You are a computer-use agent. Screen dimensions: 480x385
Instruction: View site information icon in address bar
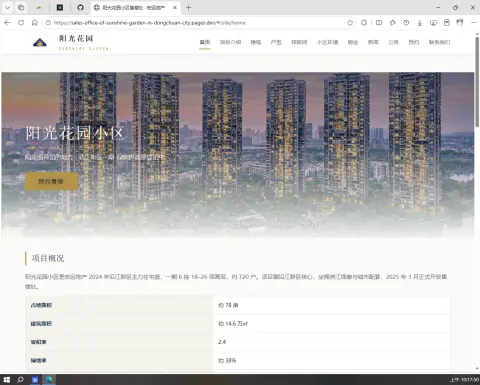tap(48, 23)
